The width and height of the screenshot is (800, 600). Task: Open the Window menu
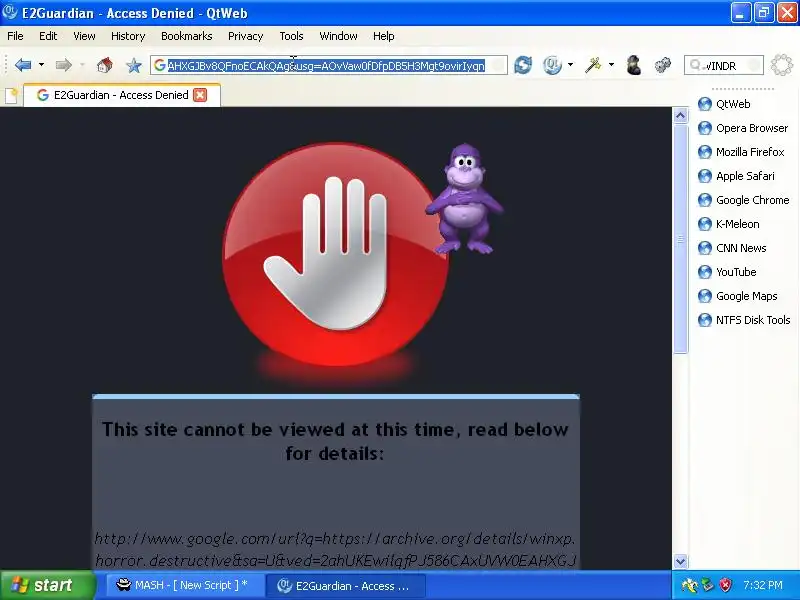338,36
